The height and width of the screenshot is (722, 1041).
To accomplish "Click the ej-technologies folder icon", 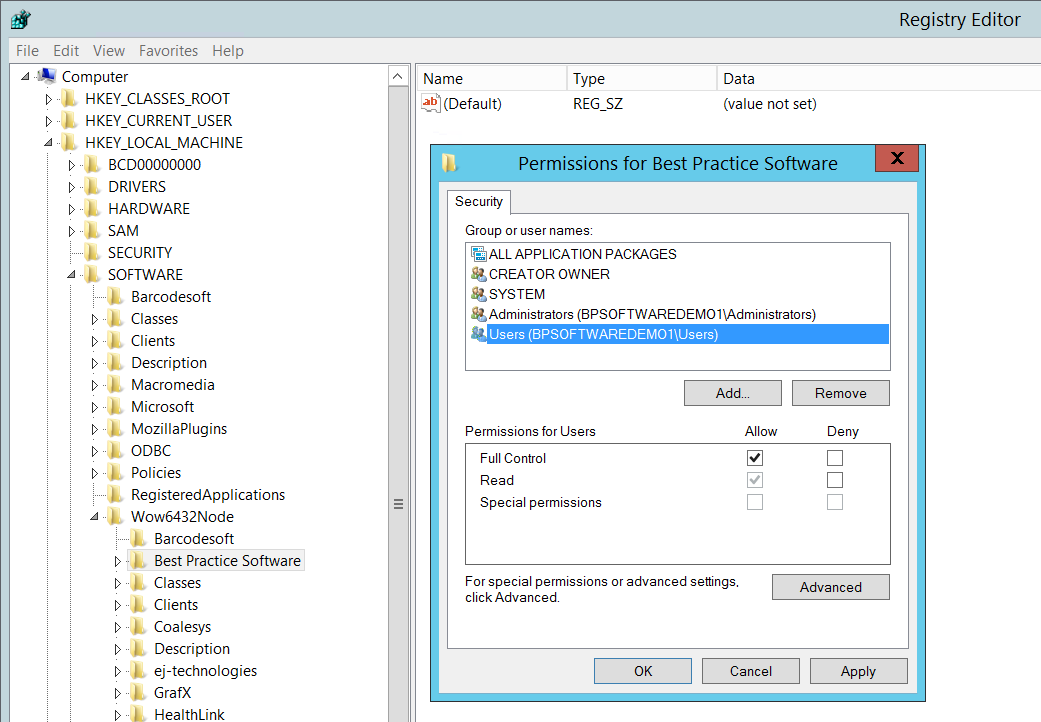I will [138, 670].
